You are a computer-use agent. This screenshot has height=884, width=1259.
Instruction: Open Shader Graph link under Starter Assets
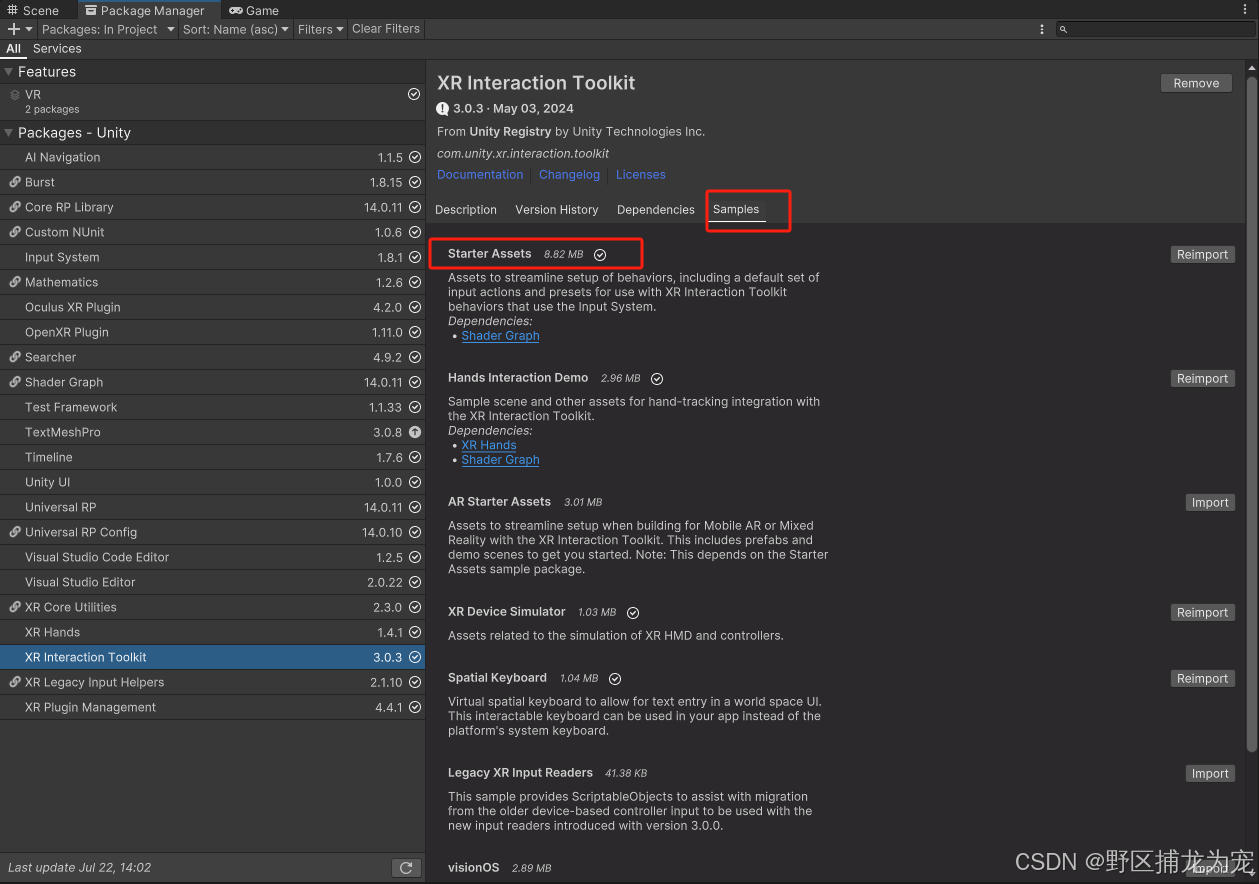tap(500, 336)
